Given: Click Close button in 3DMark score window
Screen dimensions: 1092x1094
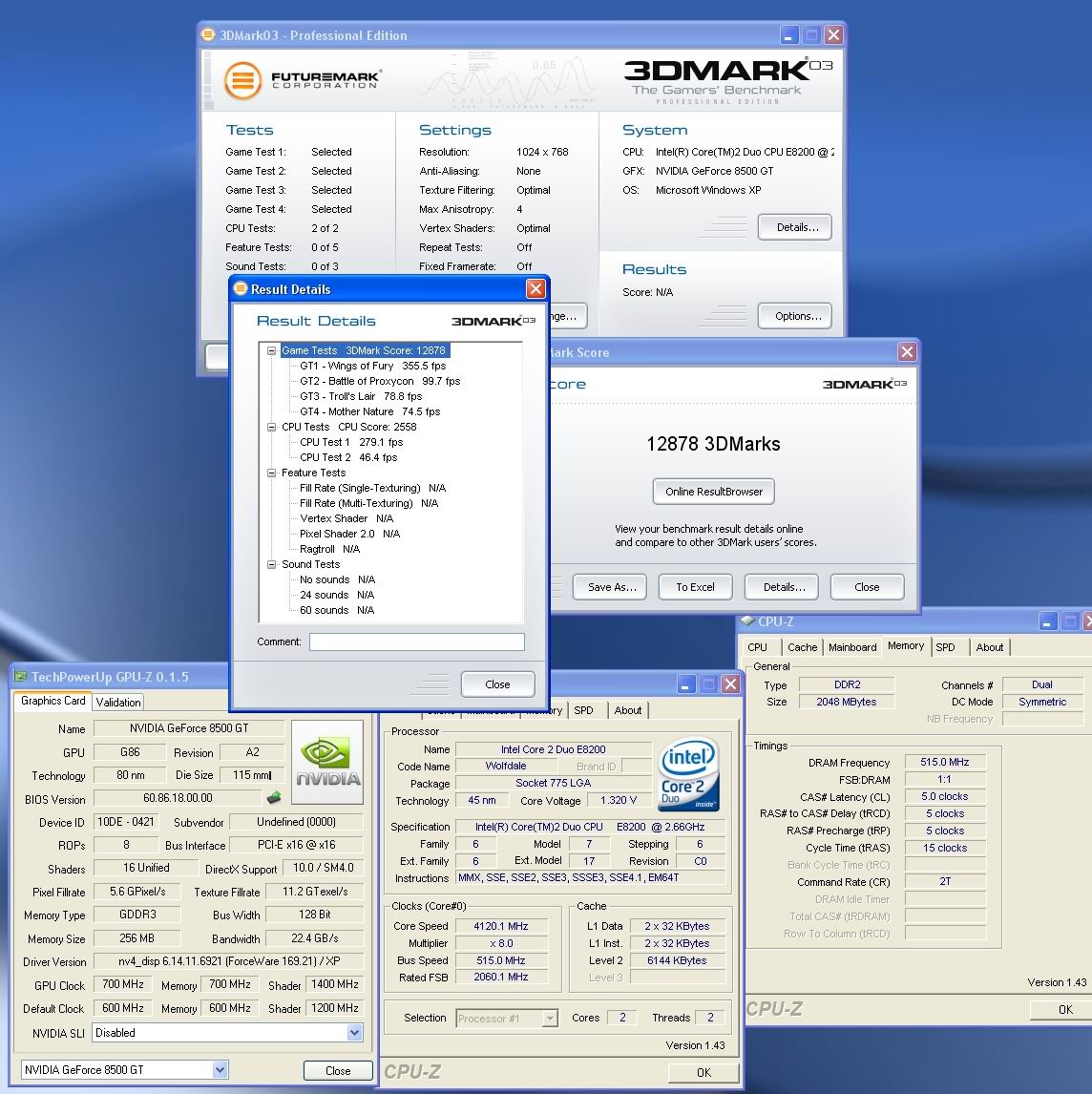Looking at the screenshot, I should 867,587.
